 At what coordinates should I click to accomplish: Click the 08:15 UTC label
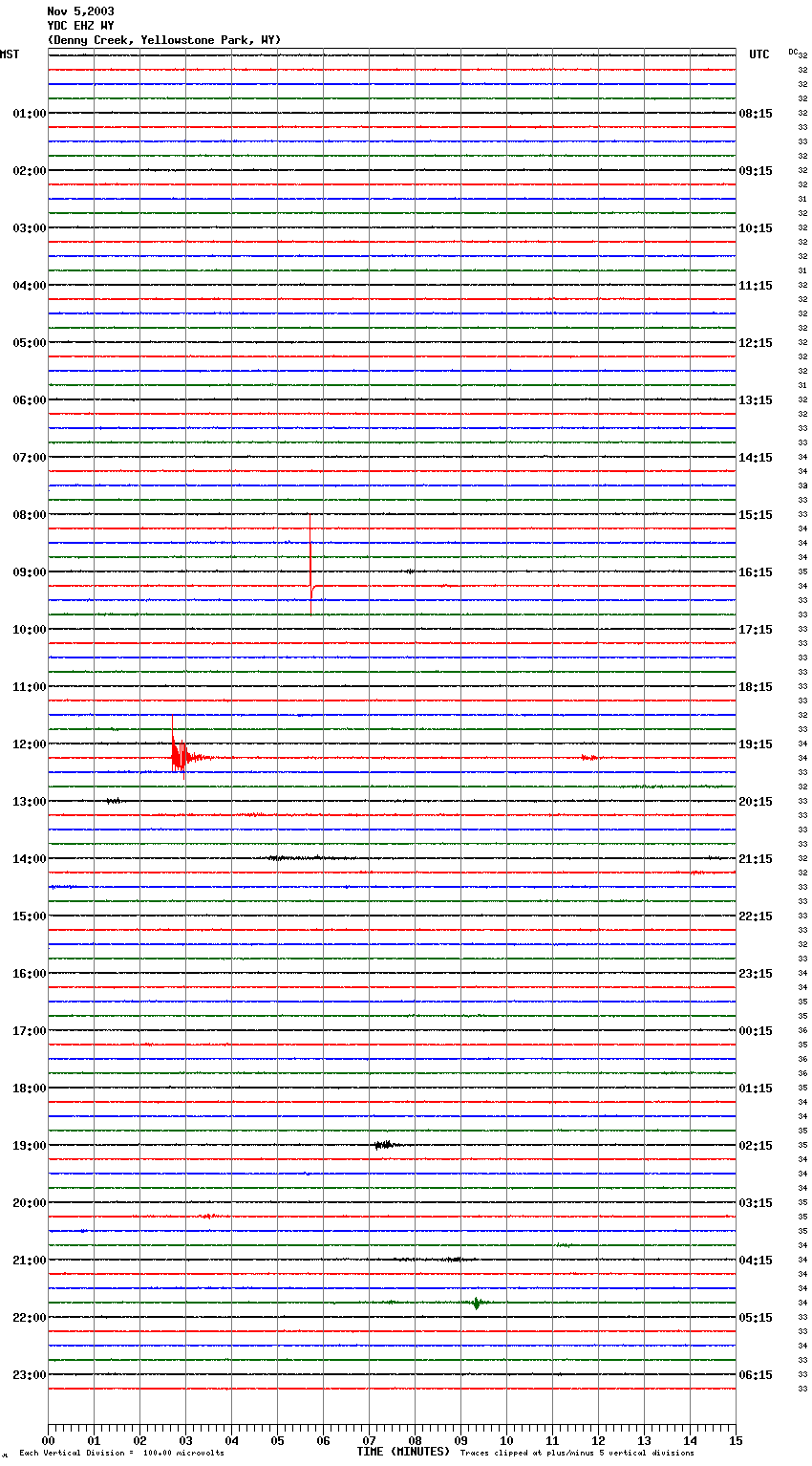point(756,114)
